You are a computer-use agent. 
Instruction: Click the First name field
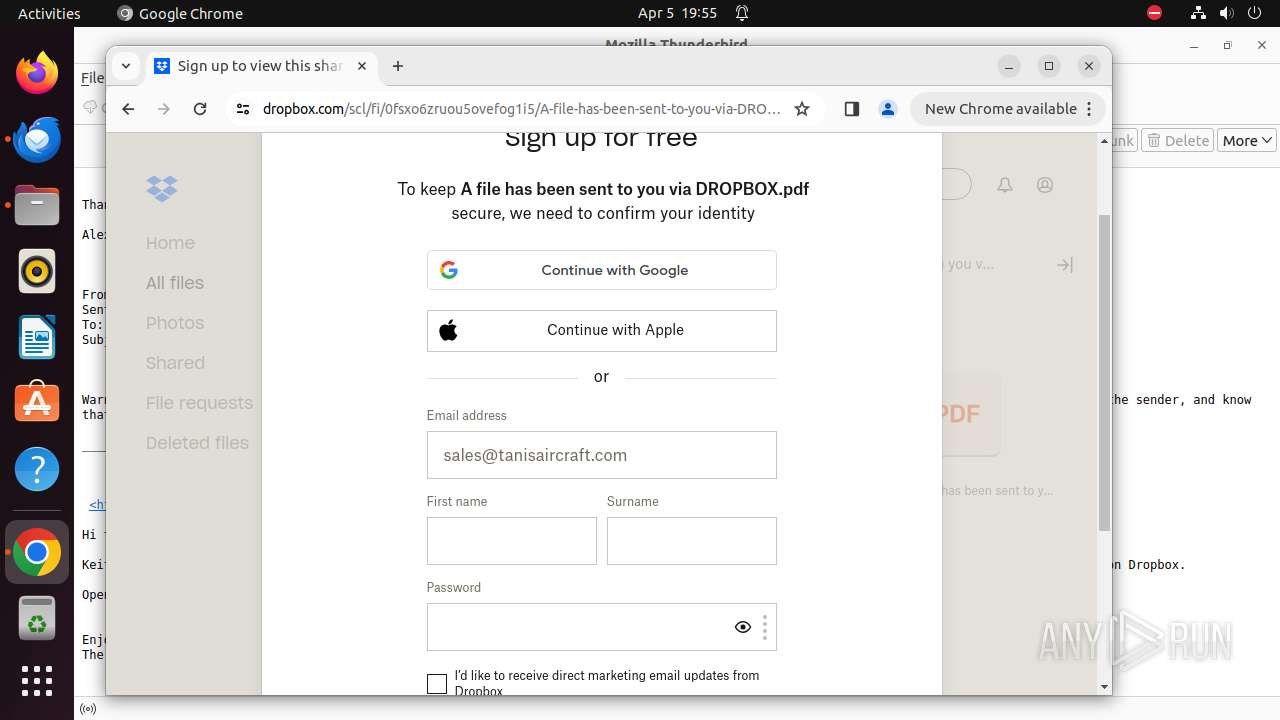511,541
